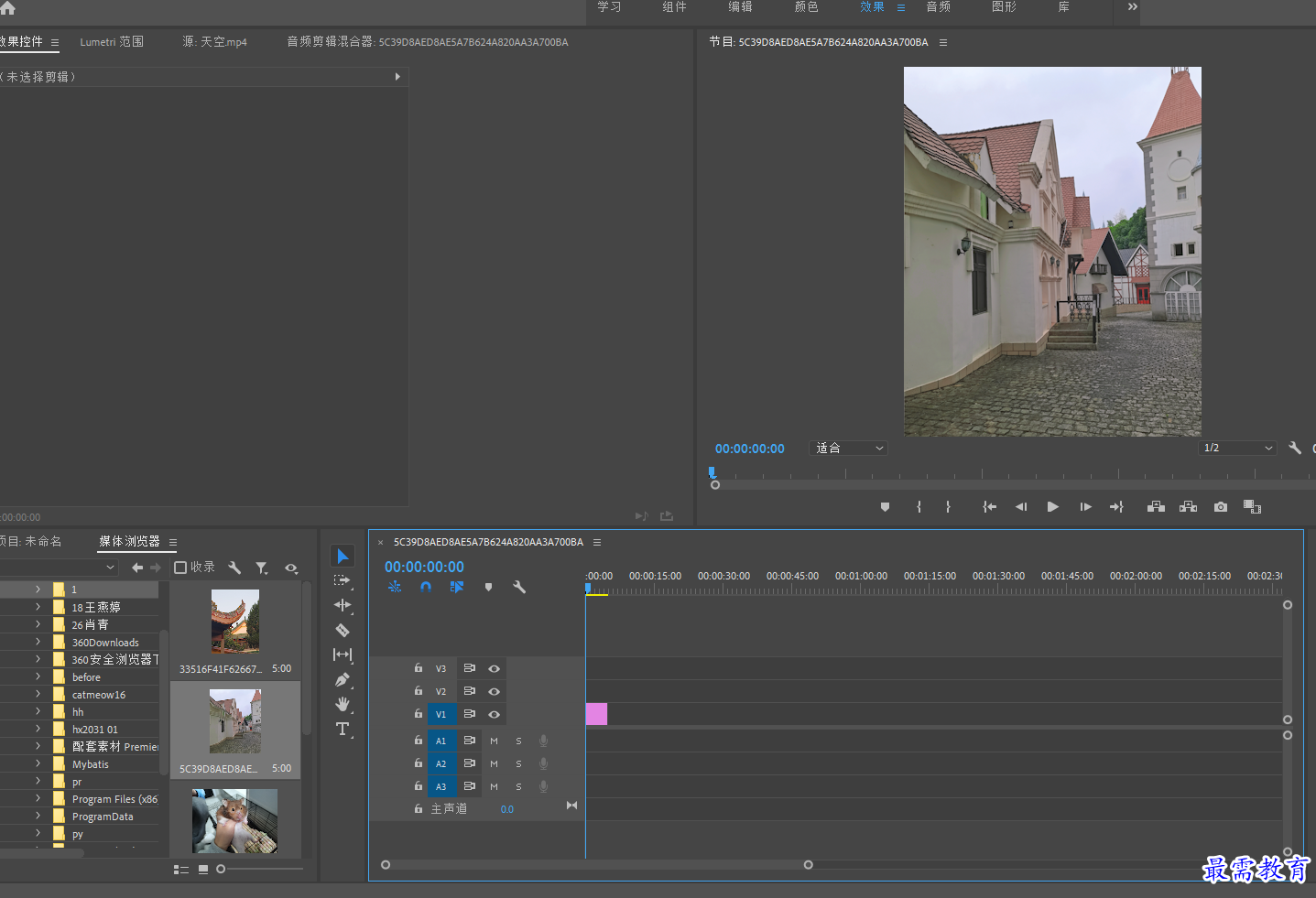Add marker in program monitor
1316x898 pixels.
tap(885, 507)
